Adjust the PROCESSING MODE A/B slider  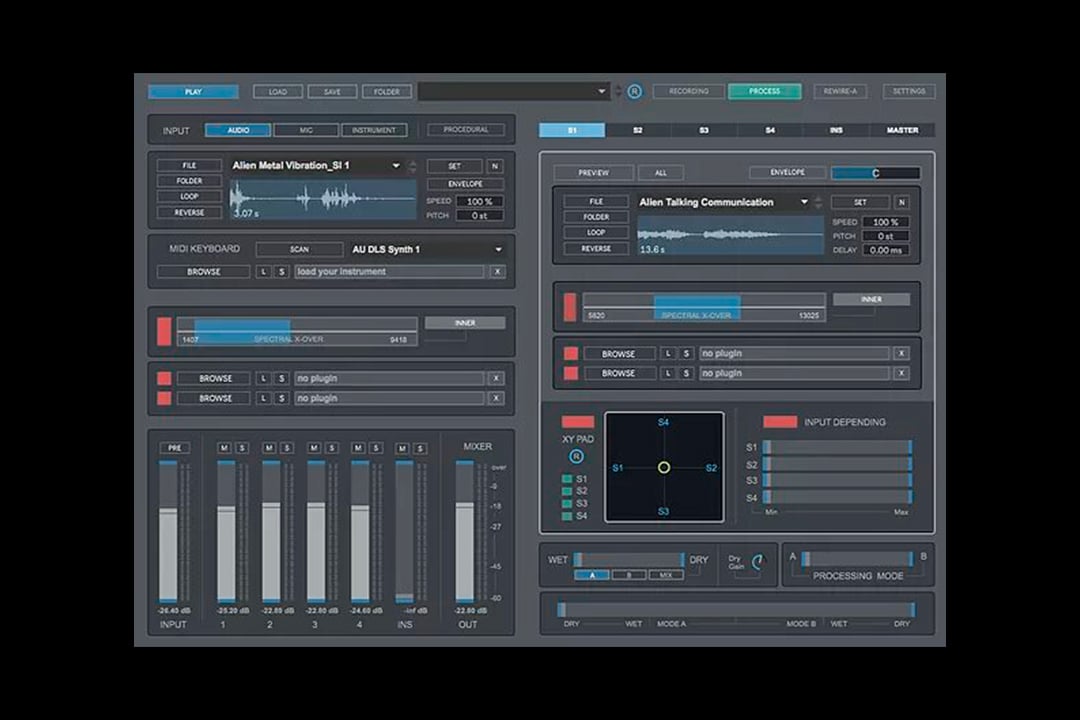click(x=858, y=559)
